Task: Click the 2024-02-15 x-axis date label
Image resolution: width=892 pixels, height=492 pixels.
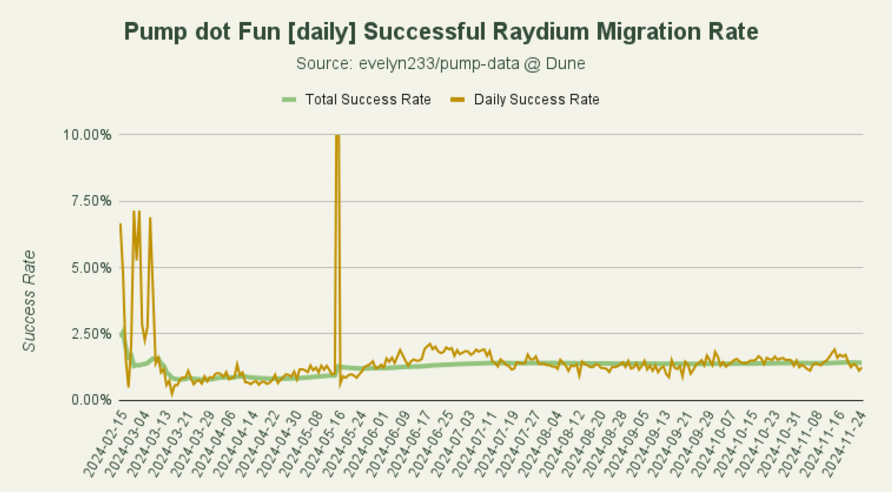Action: point(105,443)
